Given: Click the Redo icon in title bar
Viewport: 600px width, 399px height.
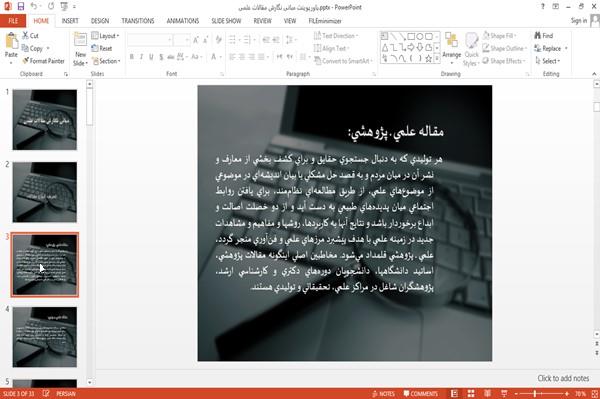Looking at the screenshot, I should [51, 7].
